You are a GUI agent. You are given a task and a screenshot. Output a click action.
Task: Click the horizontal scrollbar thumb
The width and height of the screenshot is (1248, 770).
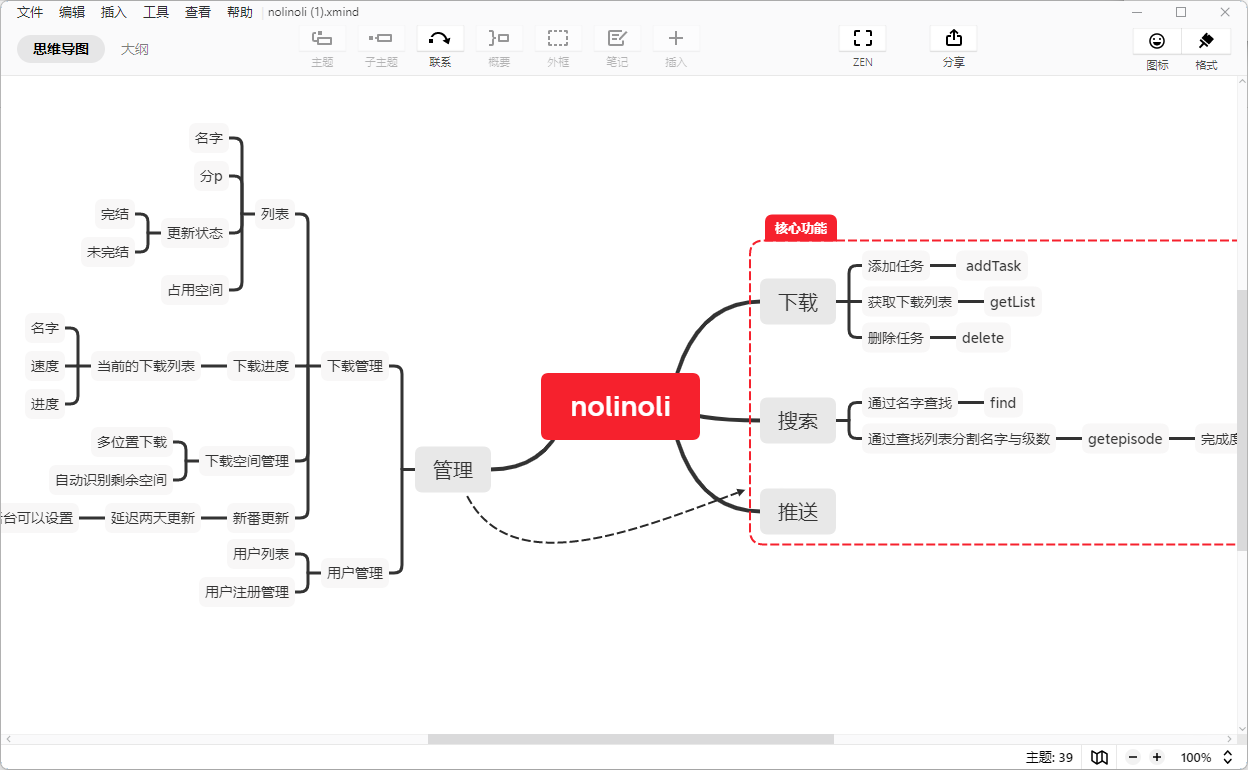[x=630, y=739]
